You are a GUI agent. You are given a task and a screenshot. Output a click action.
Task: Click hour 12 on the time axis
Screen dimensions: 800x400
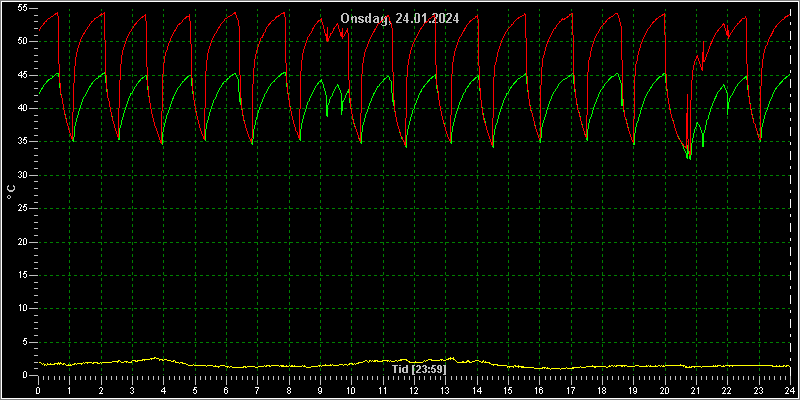tap(414, 390)
